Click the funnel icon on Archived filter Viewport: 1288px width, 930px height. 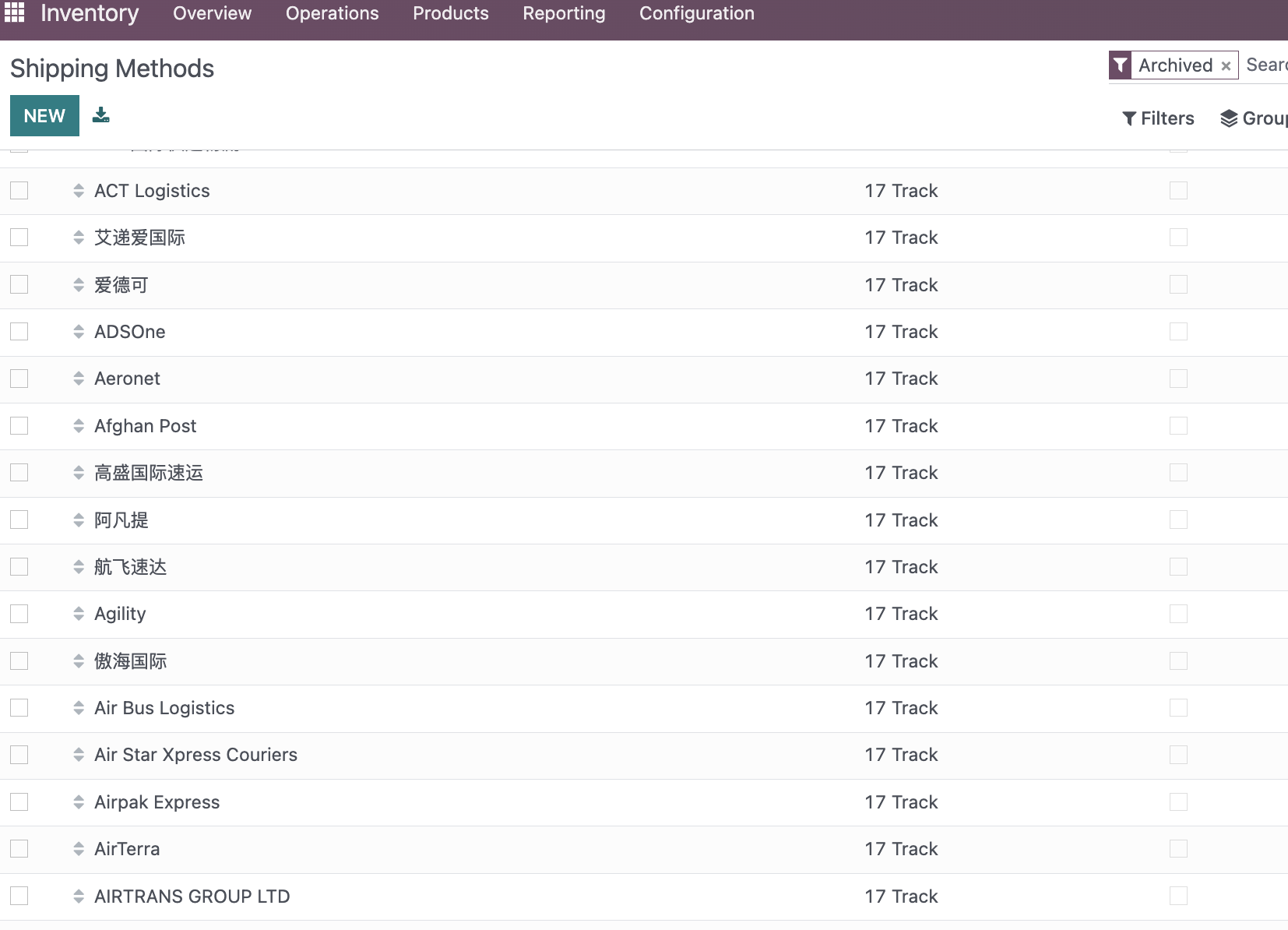tap(1121, 65)
